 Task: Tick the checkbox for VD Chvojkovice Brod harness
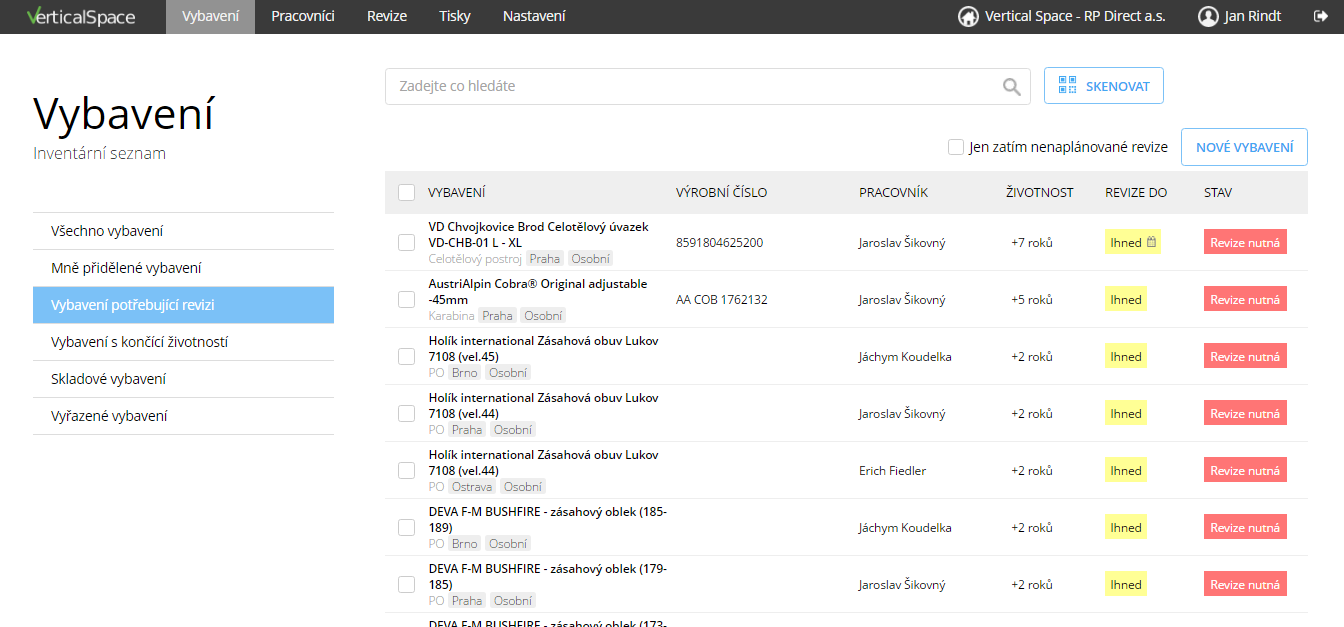[406, 242]
